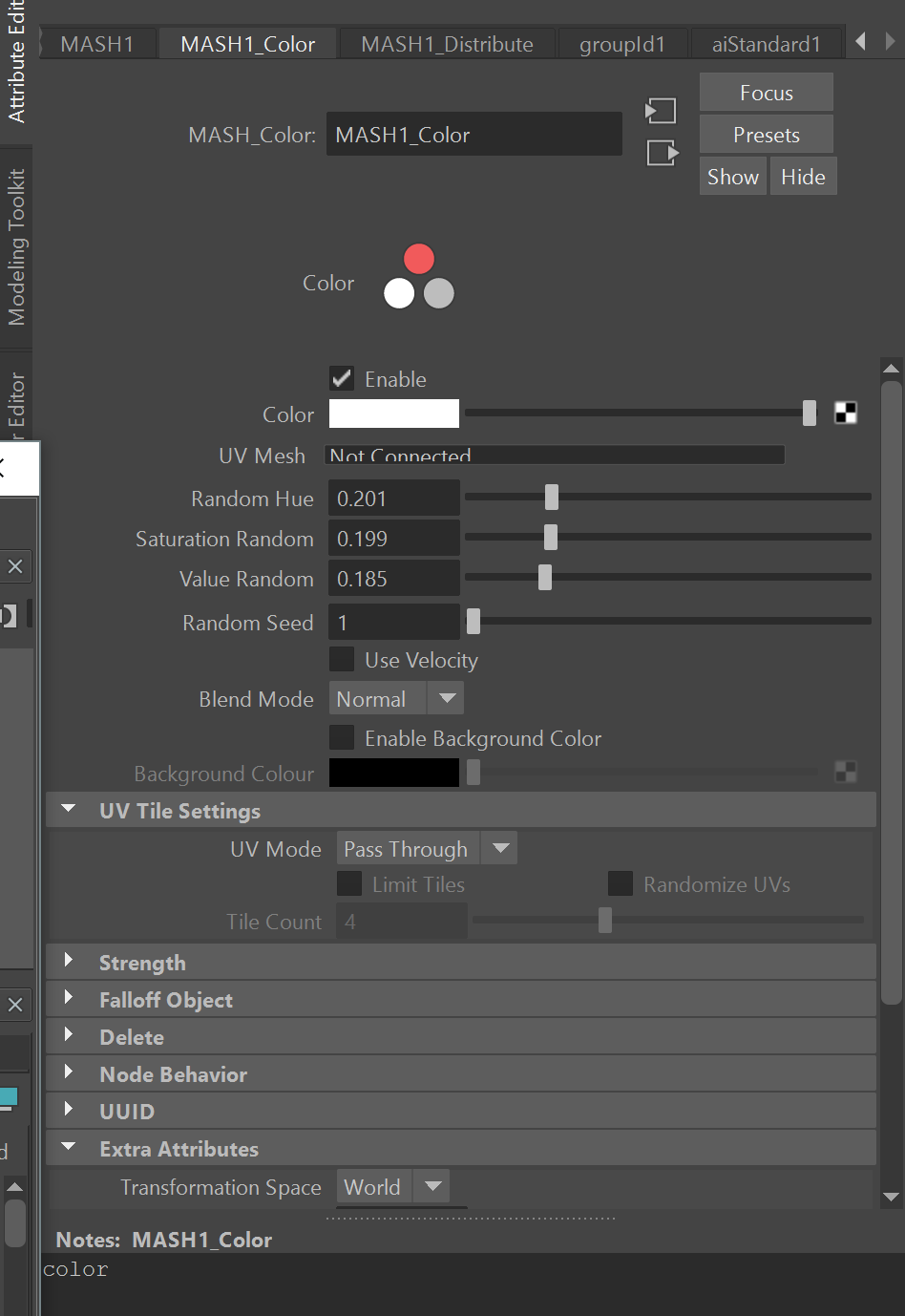Viewport: 905px width, 1316px height.
Task: Uncheck the Enable checkbox
Action: pyautogui.click(x=342, y=377)
